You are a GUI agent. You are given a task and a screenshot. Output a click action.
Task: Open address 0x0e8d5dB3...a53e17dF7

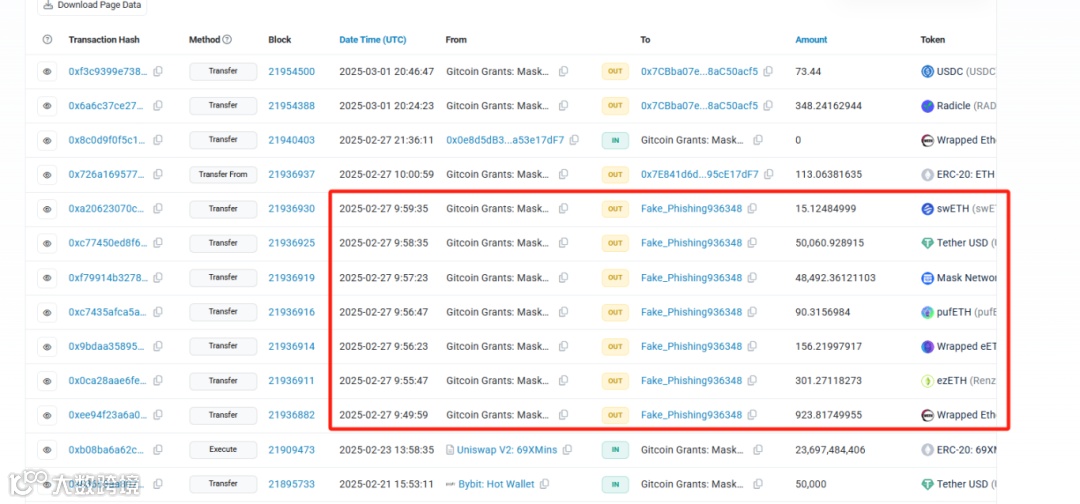[505, 140]
